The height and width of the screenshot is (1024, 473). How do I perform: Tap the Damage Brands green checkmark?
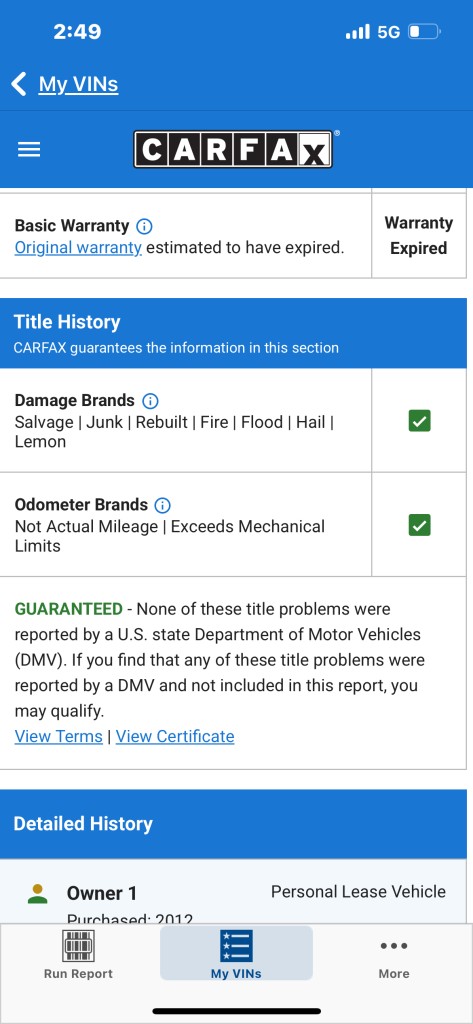pyautogui.click(x=419, y=421)
